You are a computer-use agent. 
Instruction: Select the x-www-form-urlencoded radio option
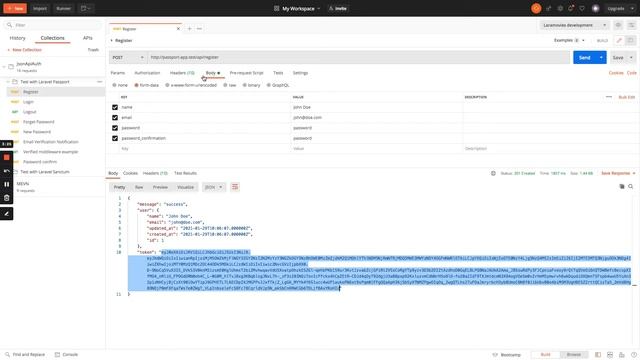167,85
